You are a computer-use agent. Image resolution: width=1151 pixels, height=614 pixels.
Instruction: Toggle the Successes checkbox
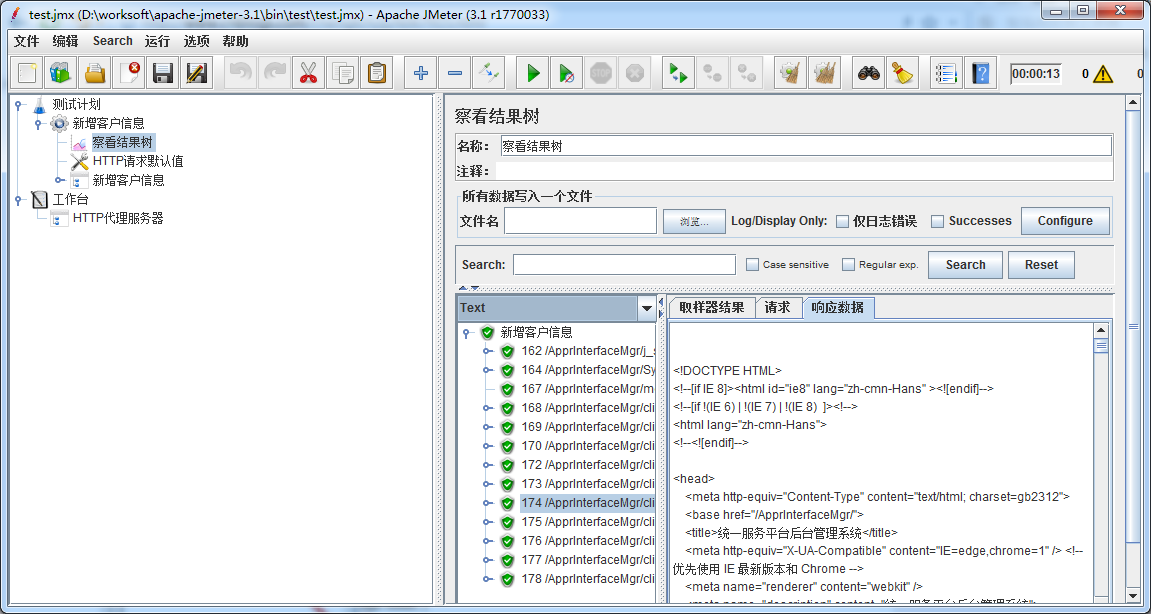click(937, 221)
